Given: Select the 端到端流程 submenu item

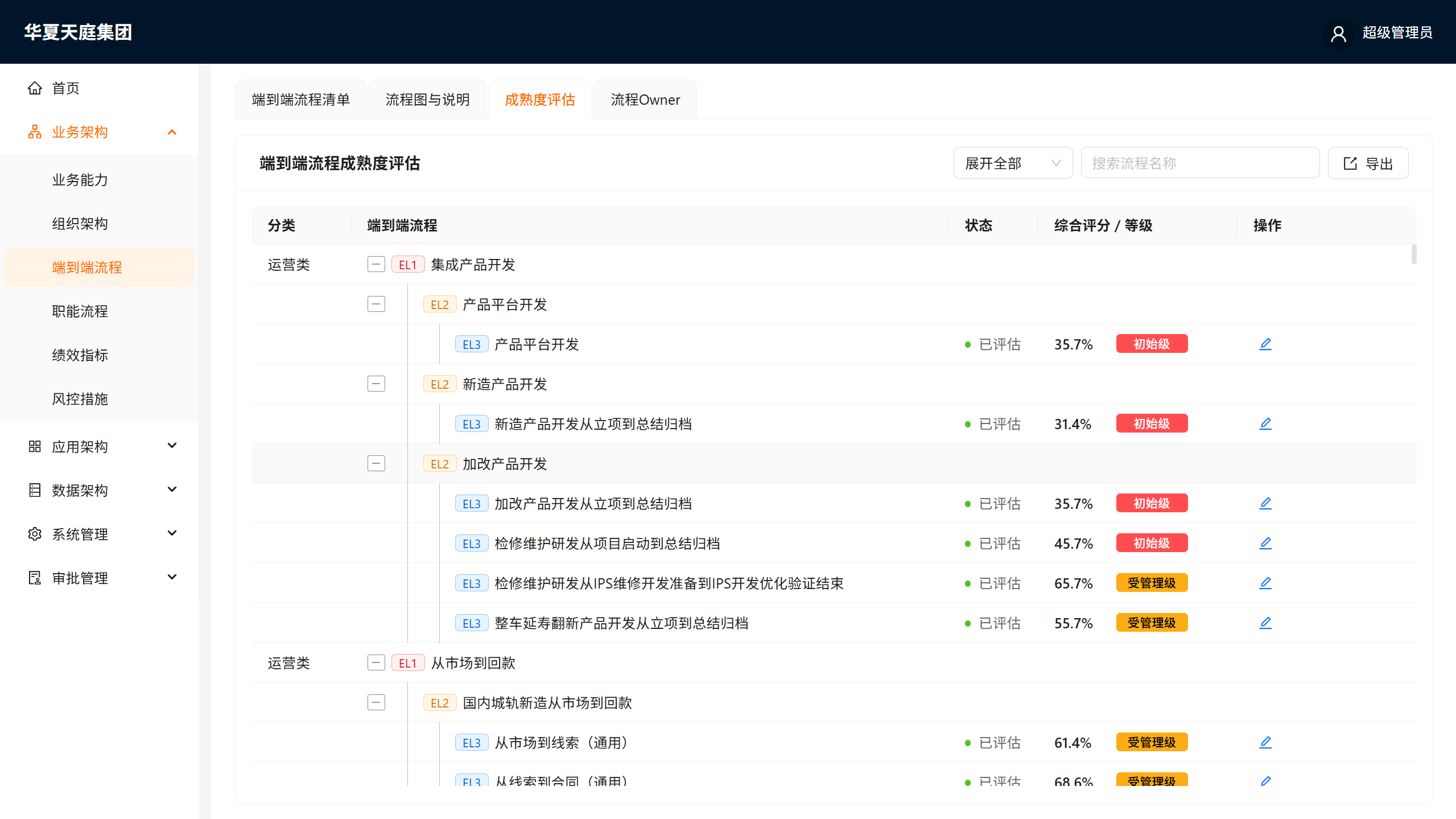Looking at the screenshot, I should point(99,267).
